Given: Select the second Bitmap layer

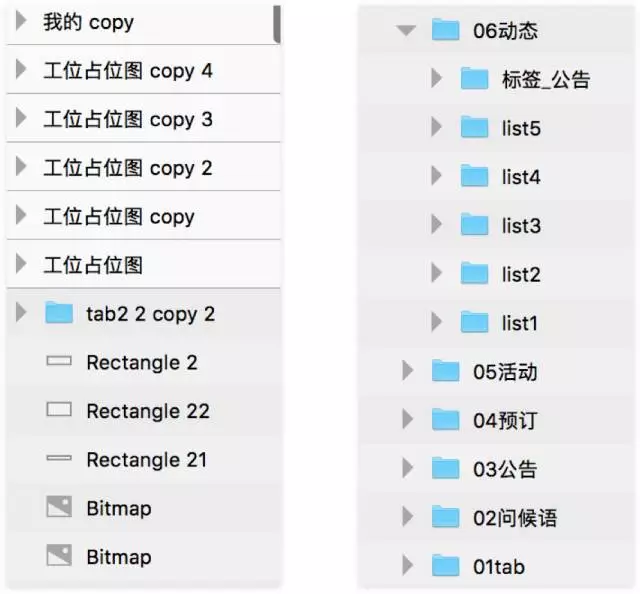Looking at the screenshot, I should click(x=118, y=556).
